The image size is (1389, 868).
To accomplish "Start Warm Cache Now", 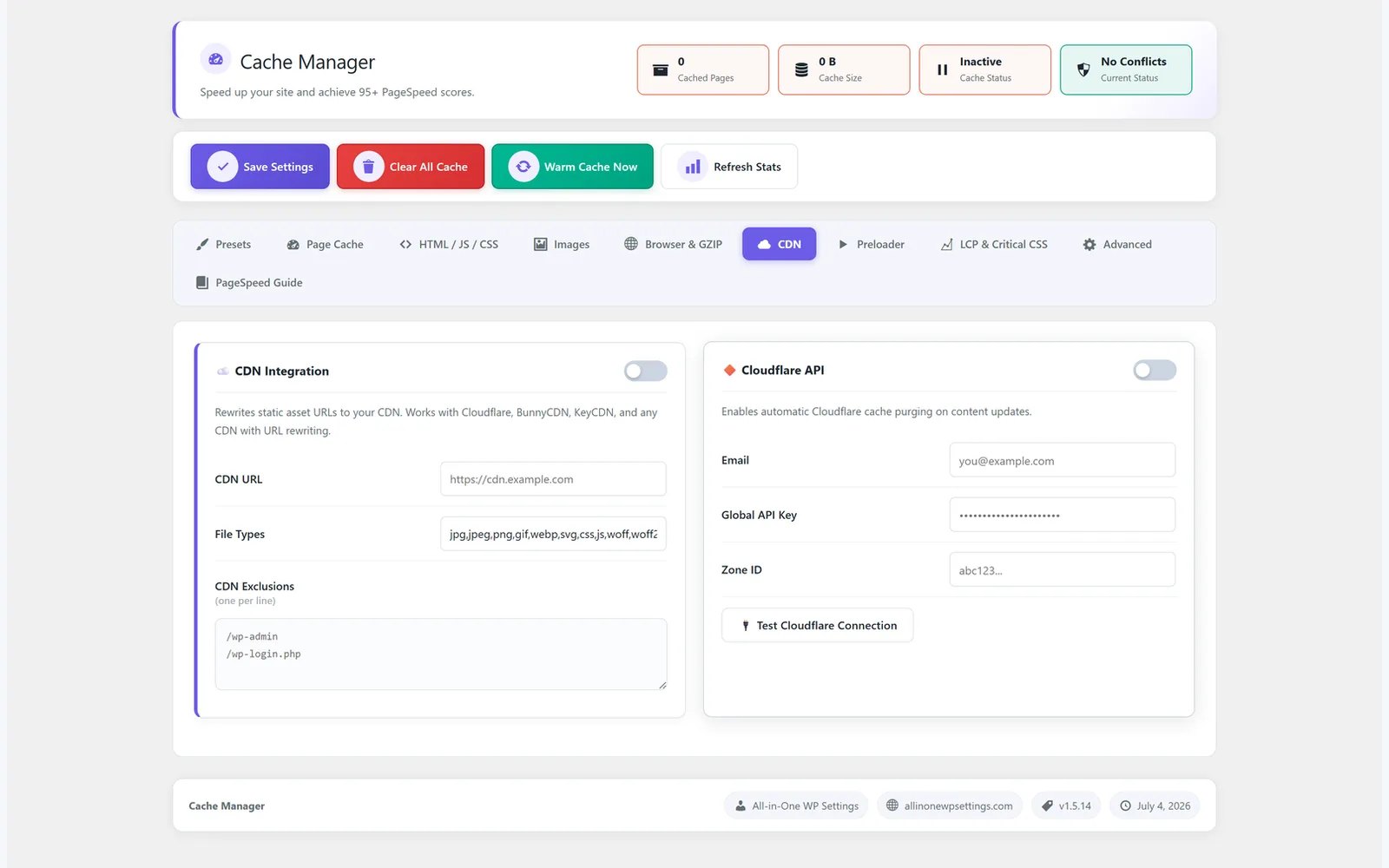I will pos(573,167).
